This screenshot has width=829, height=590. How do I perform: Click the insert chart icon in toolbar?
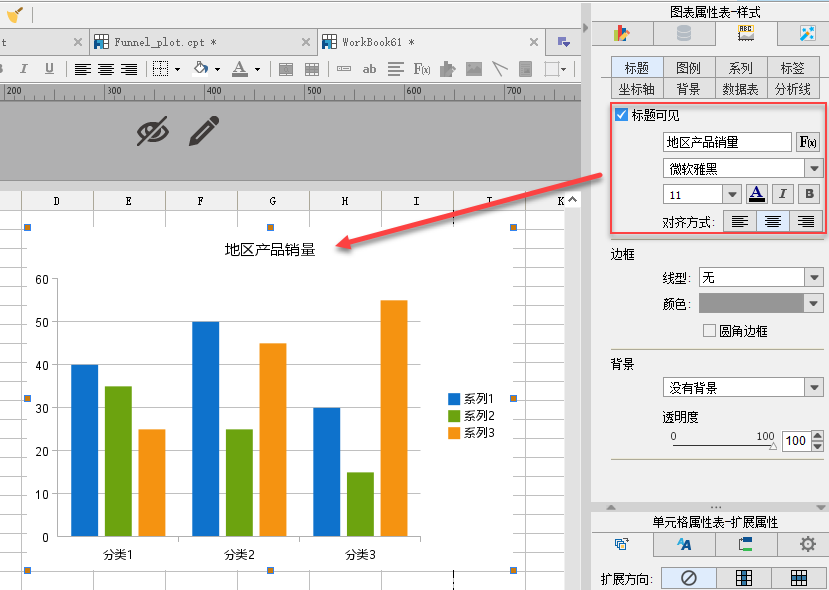tap(447, 69)
